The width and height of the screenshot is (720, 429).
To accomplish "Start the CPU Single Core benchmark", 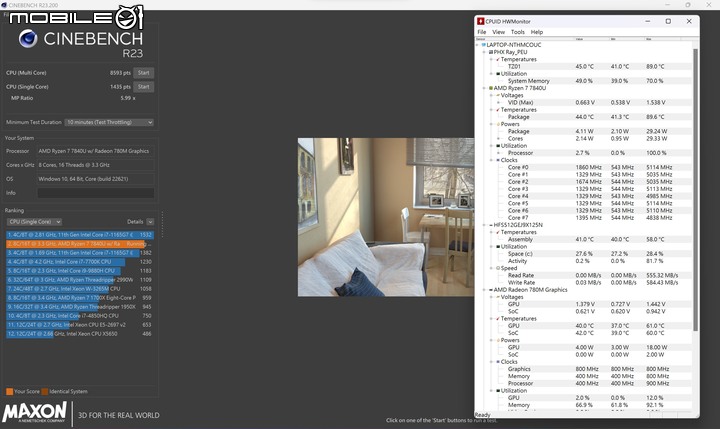I will pos(144,86).
